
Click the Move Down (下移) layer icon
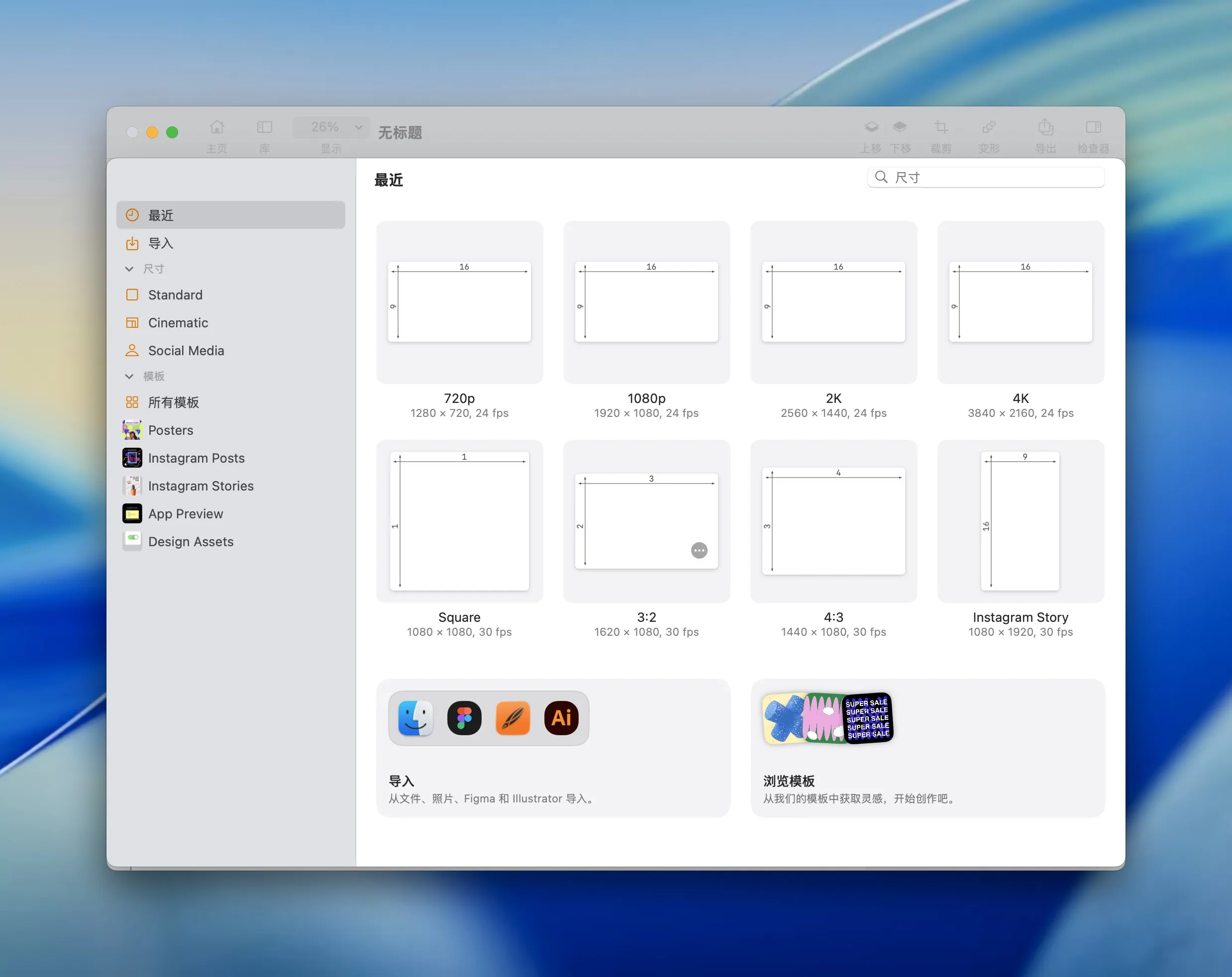pos(900,127)
